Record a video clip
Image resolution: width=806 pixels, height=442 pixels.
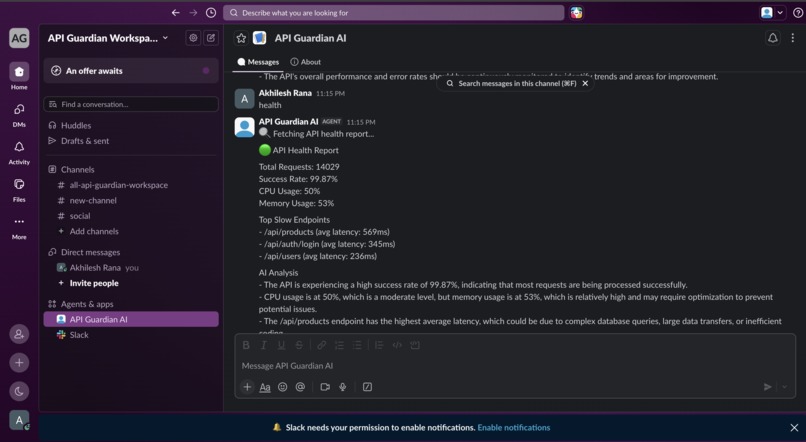tap(325, 387)
